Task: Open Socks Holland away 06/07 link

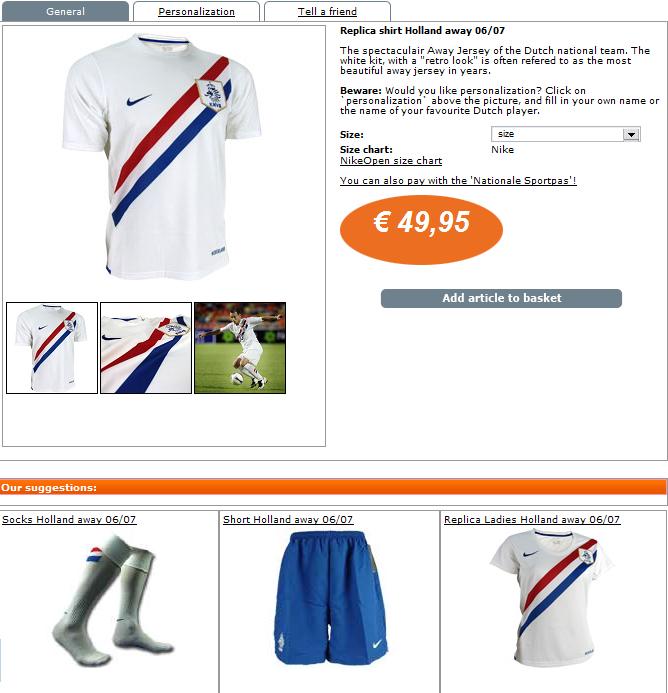Action: click(x=69, y=519)
